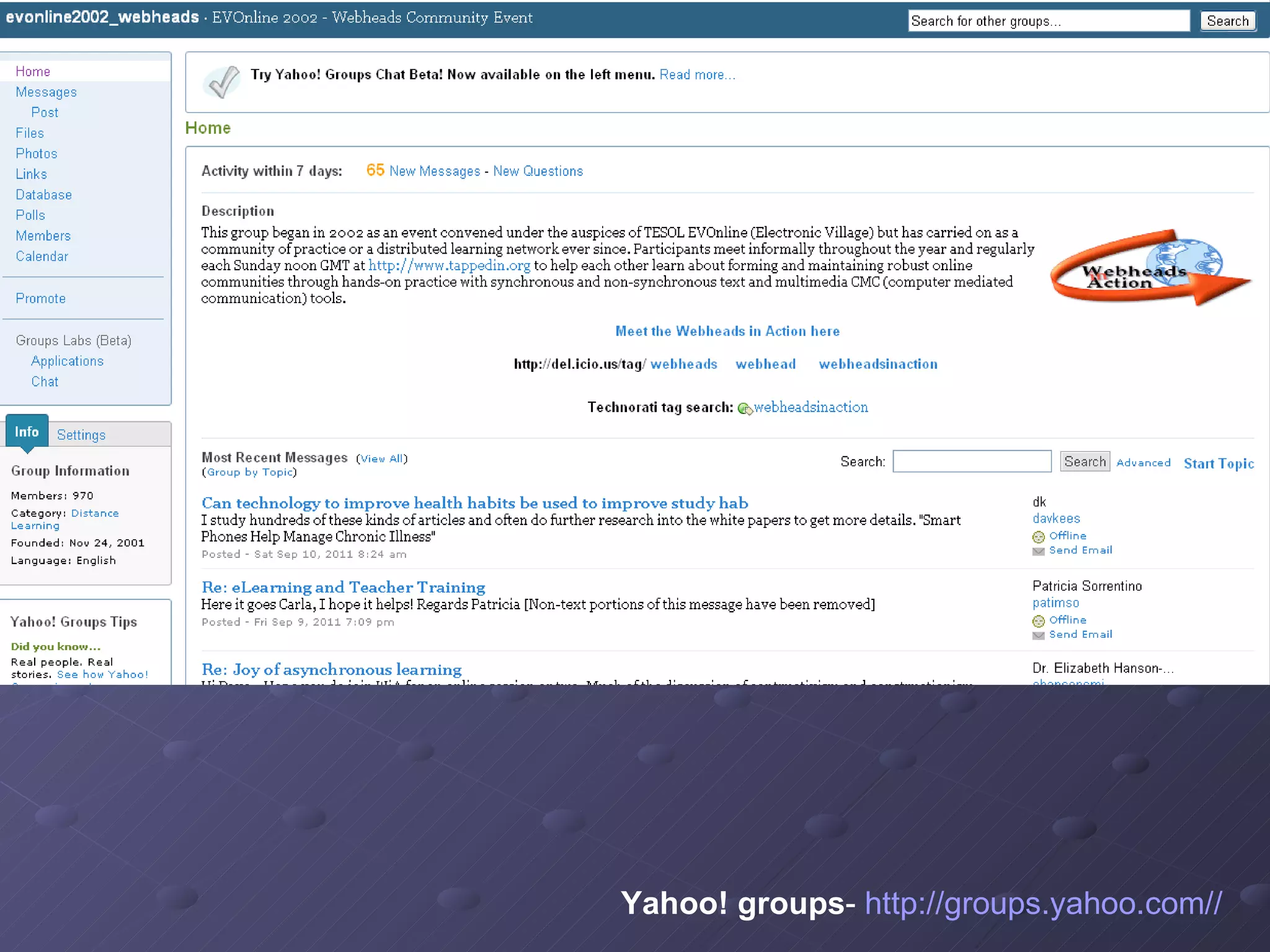The height and width of the screenshot is (952, 1270).
Task: Click the Webheads in Action logo
Action: (x=1150, y=268)
